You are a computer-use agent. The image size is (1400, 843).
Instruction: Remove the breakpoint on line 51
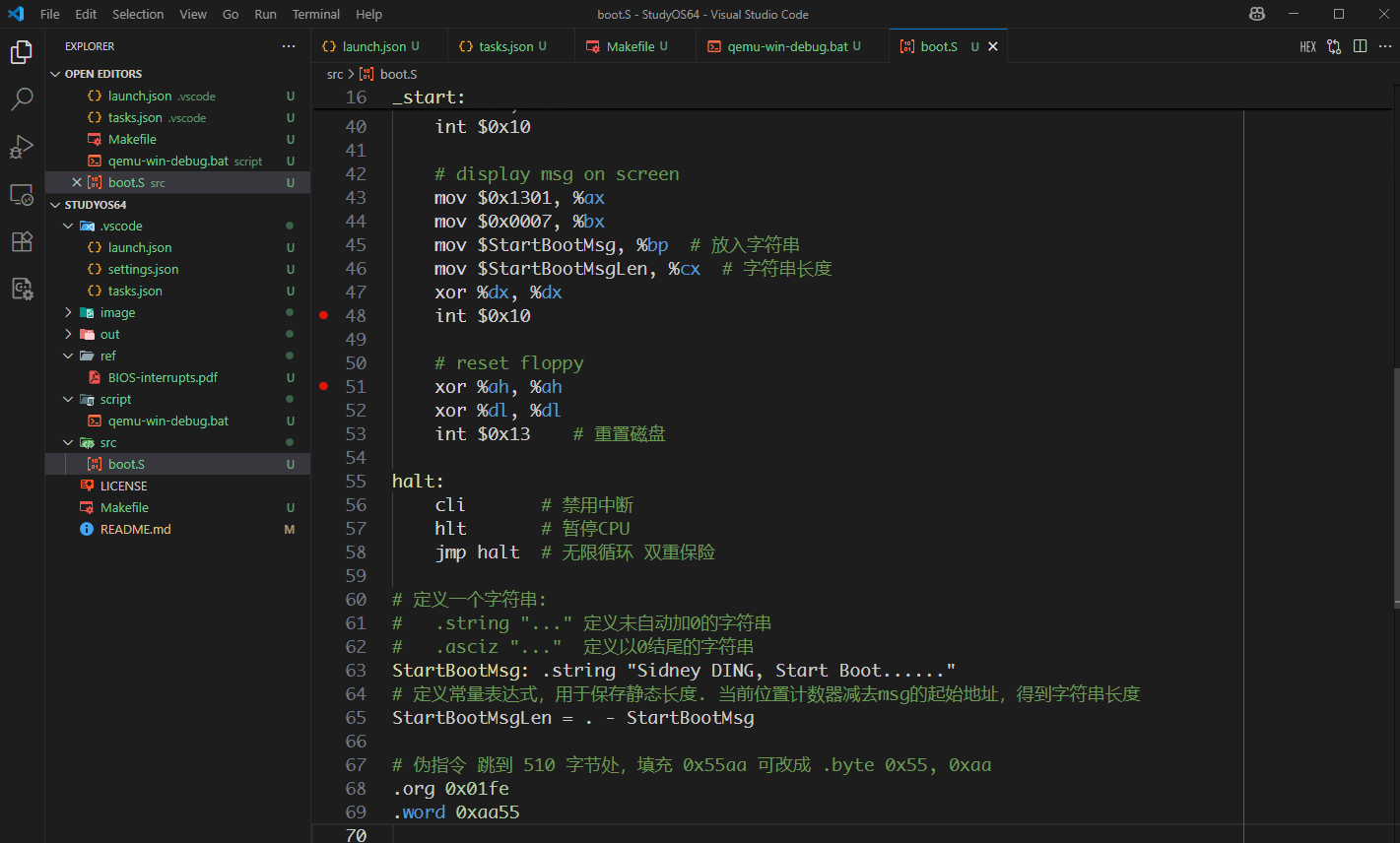point(323,386)
